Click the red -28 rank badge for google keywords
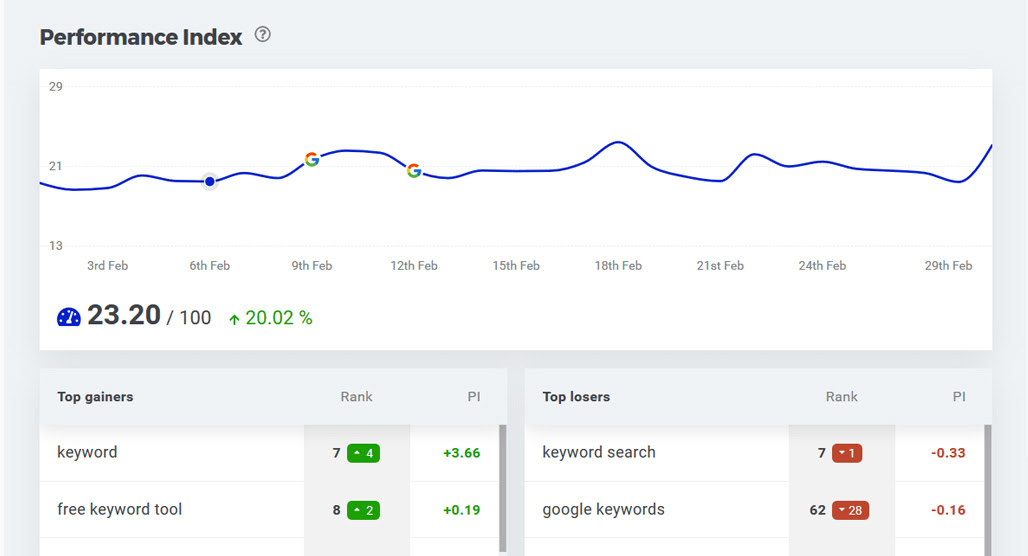Image resolution: width=1028 pixels, height=556 pixels. pos(850,510)
